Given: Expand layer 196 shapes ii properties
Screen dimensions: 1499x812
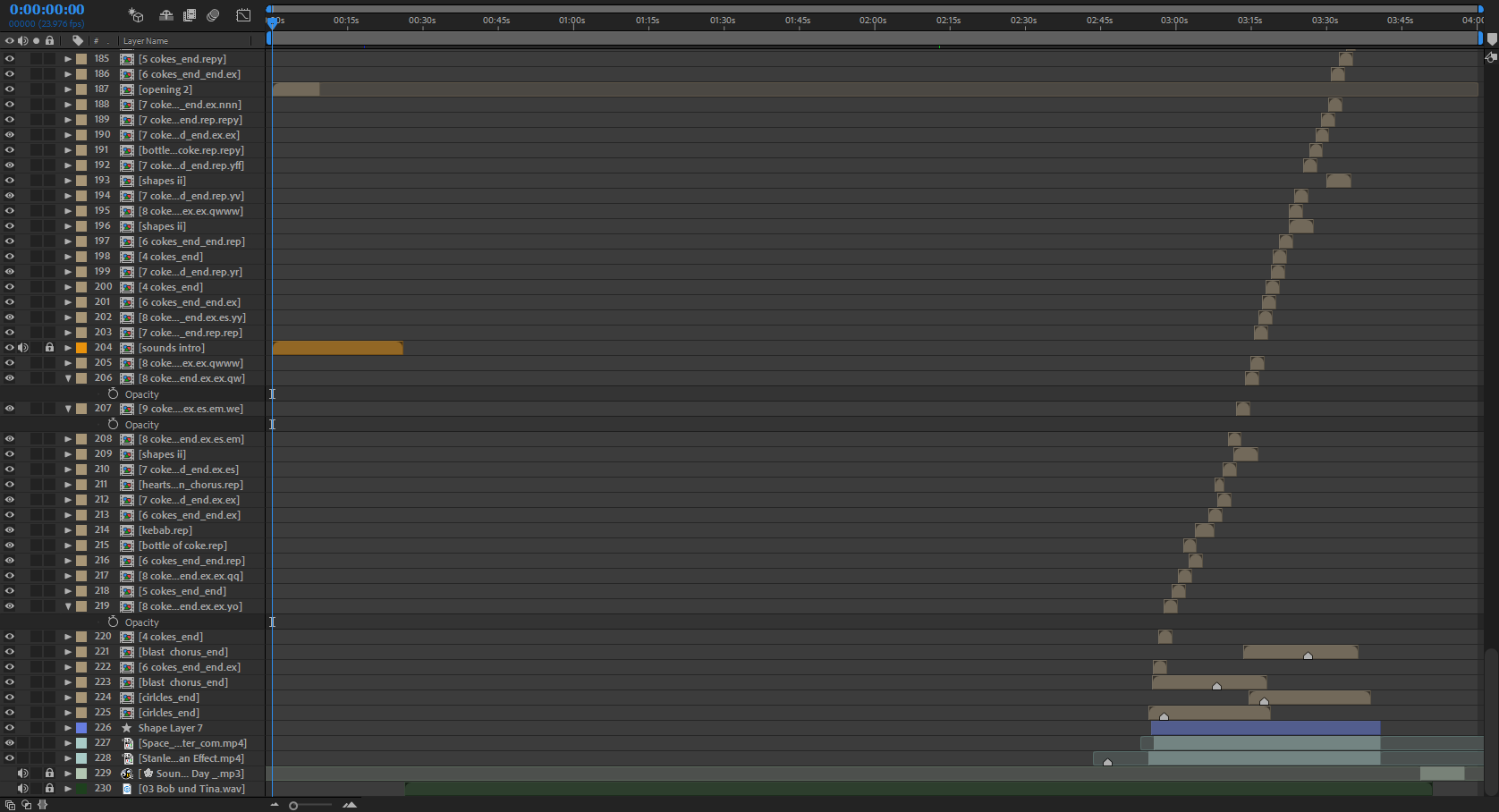Looking at the screenshot, I should pyautogui.click(x=68, y=226).
